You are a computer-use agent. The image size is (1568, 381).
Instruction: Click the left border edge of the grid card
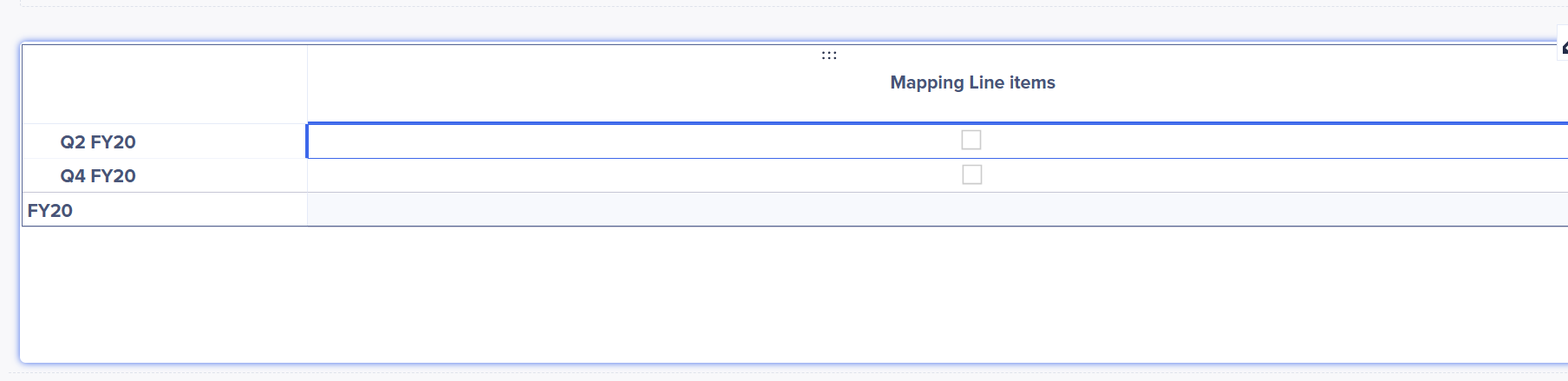click(x=20, y=201)
